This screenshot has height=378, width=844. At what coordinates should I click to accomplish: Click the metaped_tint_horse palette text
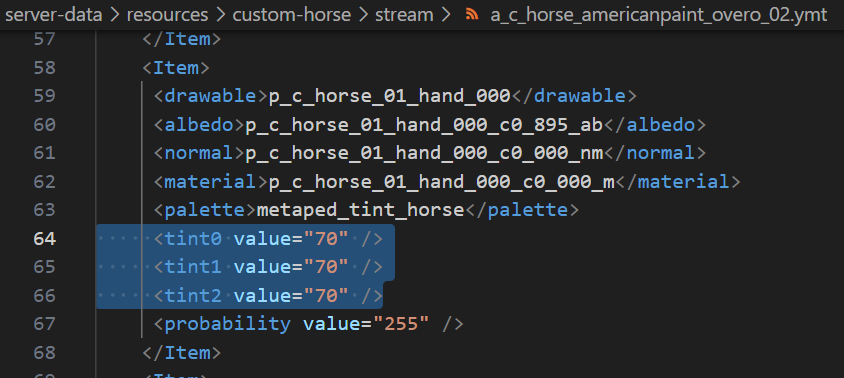point(360,210)
